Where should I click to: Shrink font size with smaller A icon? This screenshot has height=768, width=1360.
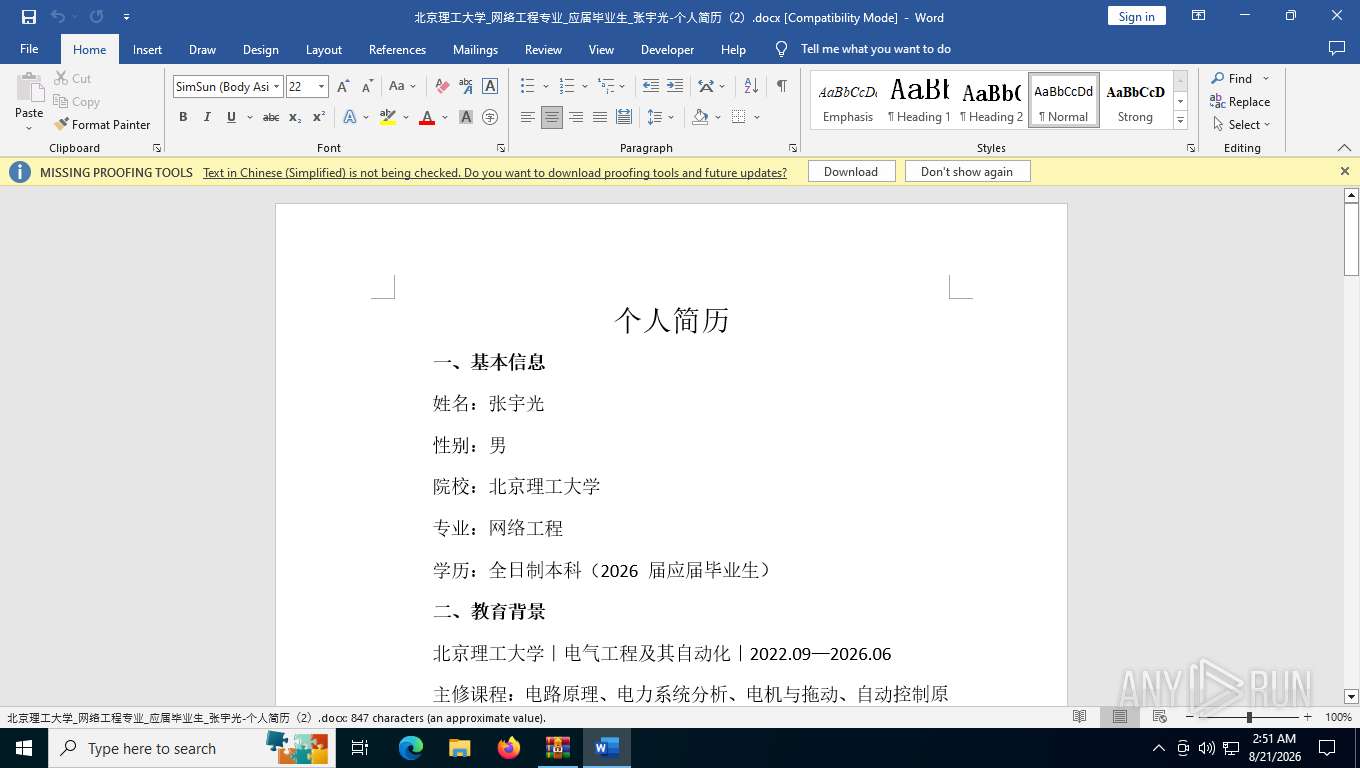[367, 87]
